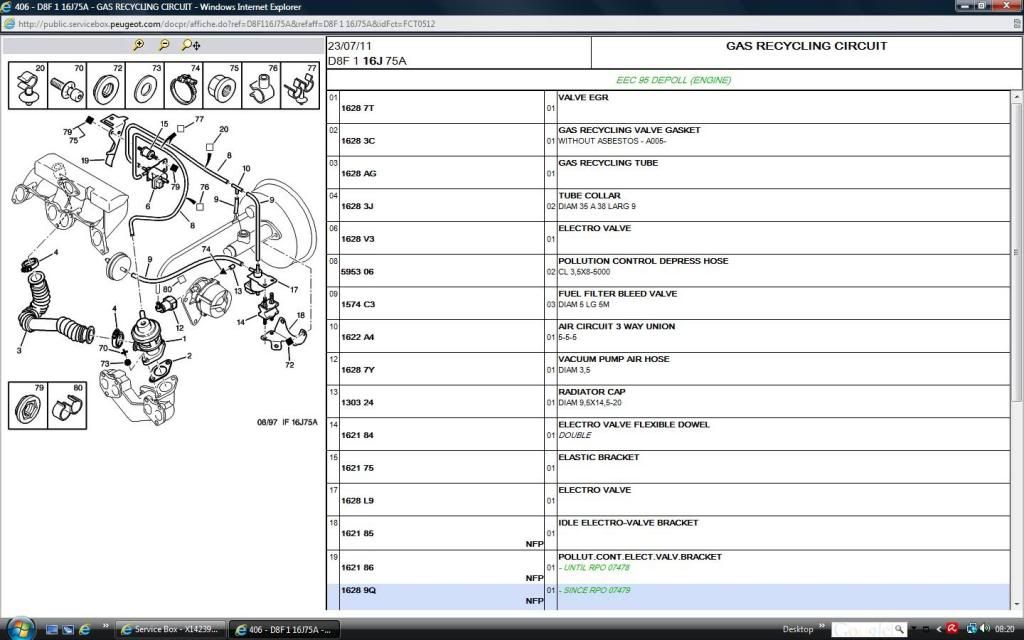1024x640 pixels.
Task: Launch Internet Explorer from quick launch
Action: coord(84,630)
